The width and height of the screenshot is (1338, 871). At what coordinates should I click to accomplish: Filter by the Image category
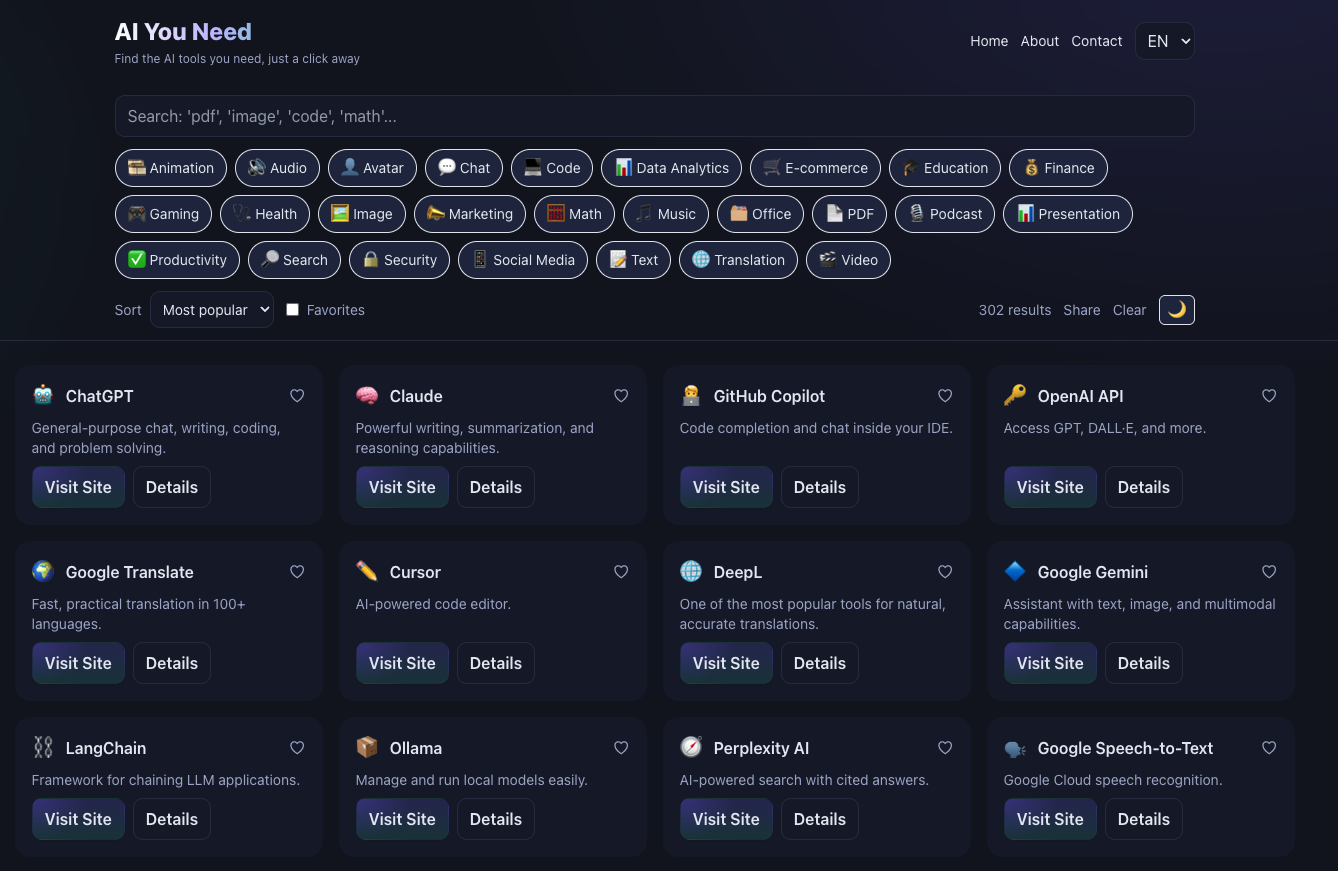pos(362,214)
